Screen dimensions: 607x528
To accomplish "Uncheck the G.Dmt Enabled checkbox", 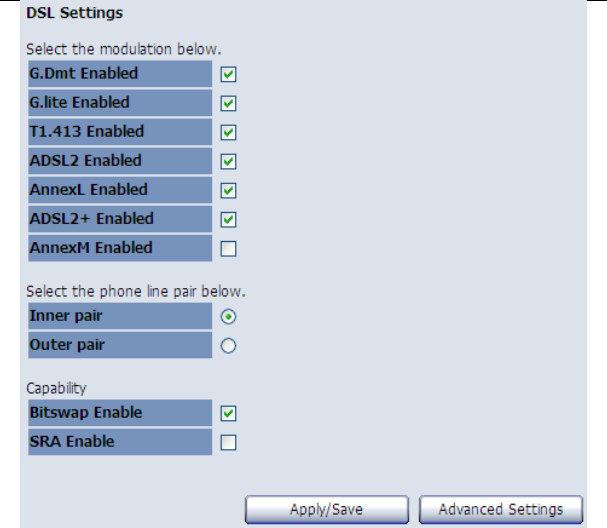I will point(228,74).
